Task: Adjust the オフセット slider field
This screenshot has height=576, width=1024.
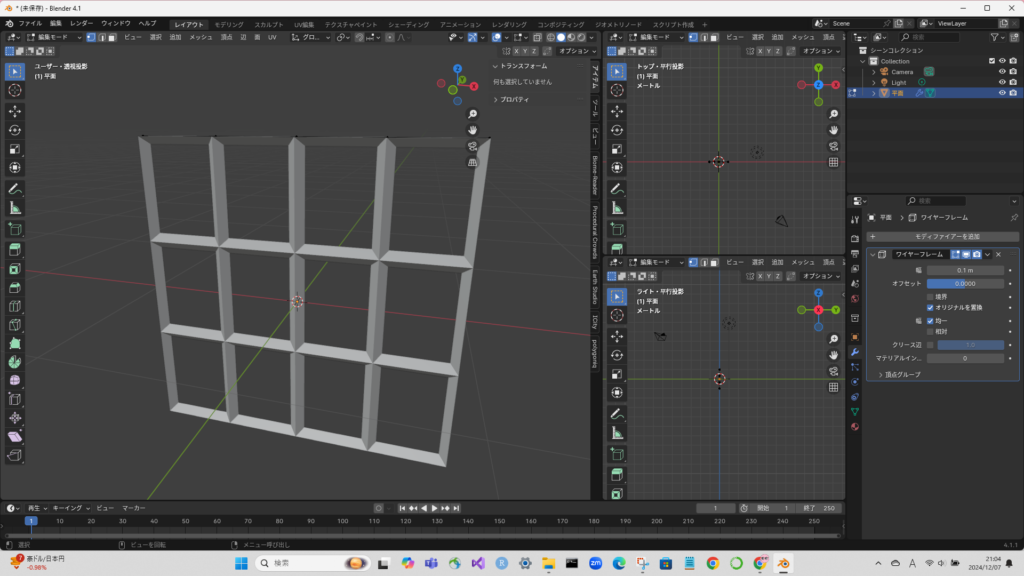Action: pos(965,284)
